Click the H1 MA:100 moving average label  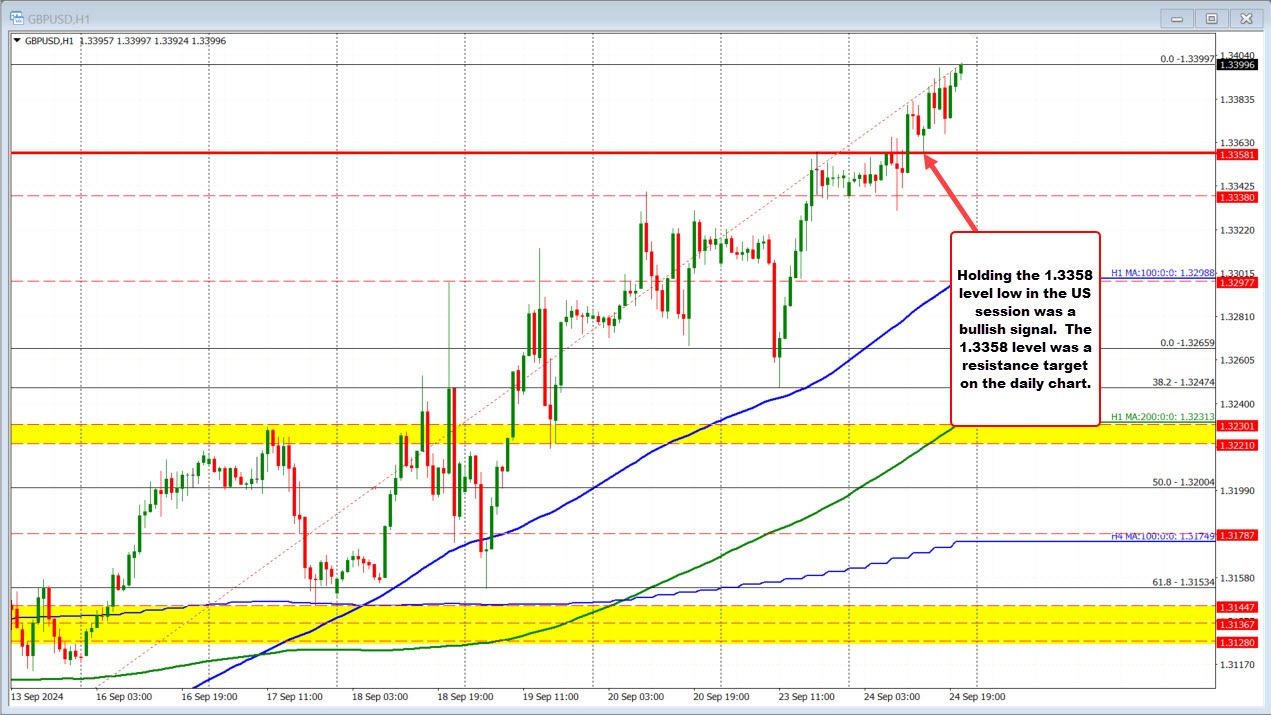1163,273
